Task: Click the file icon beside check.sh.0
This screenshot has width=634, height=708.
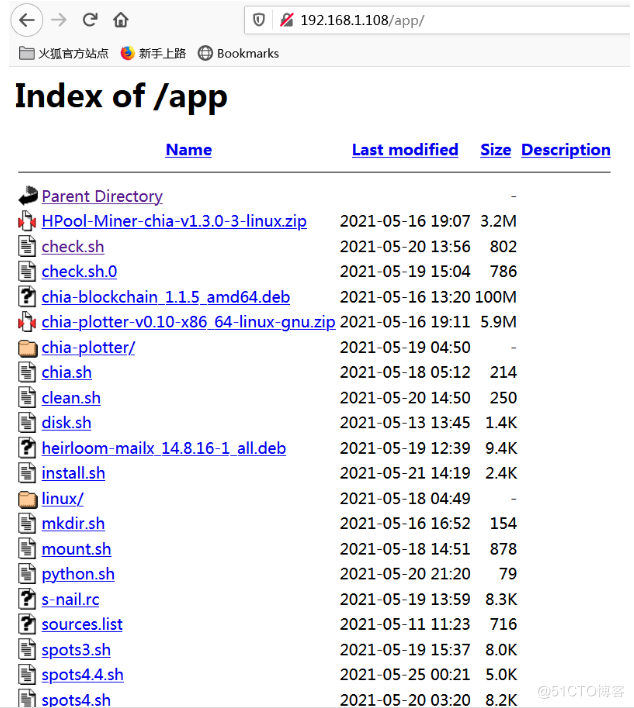Action: click(x=27, y=271)
